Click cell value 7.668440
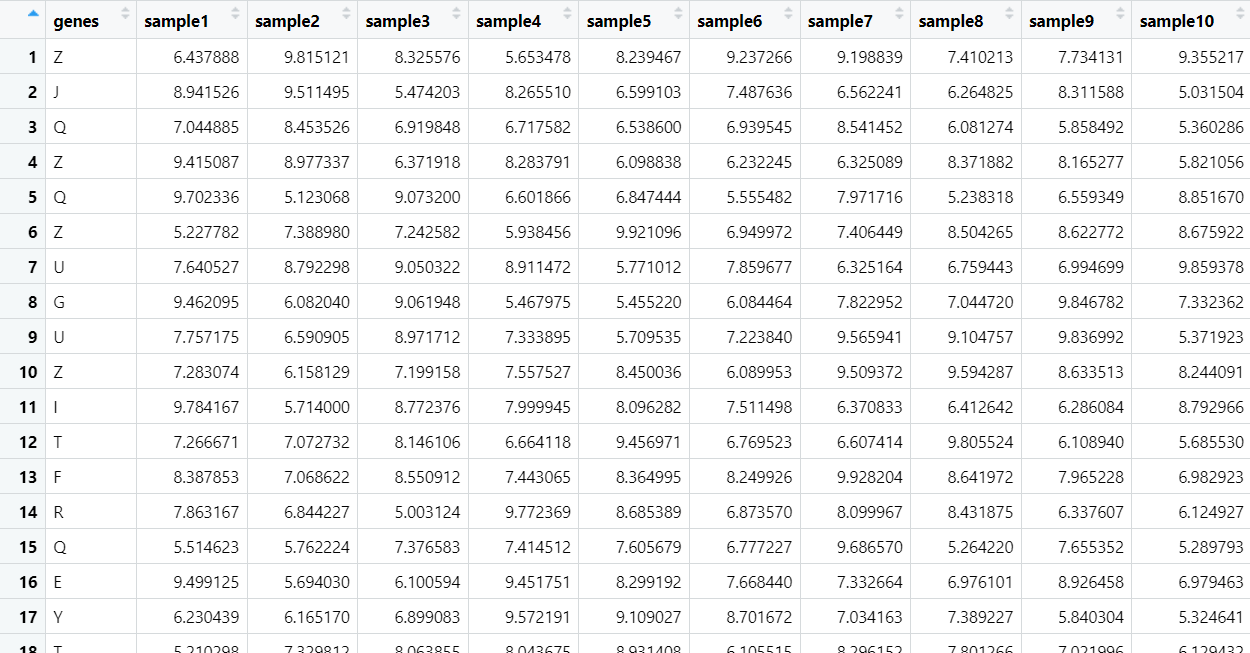 [x=759, y=582]
